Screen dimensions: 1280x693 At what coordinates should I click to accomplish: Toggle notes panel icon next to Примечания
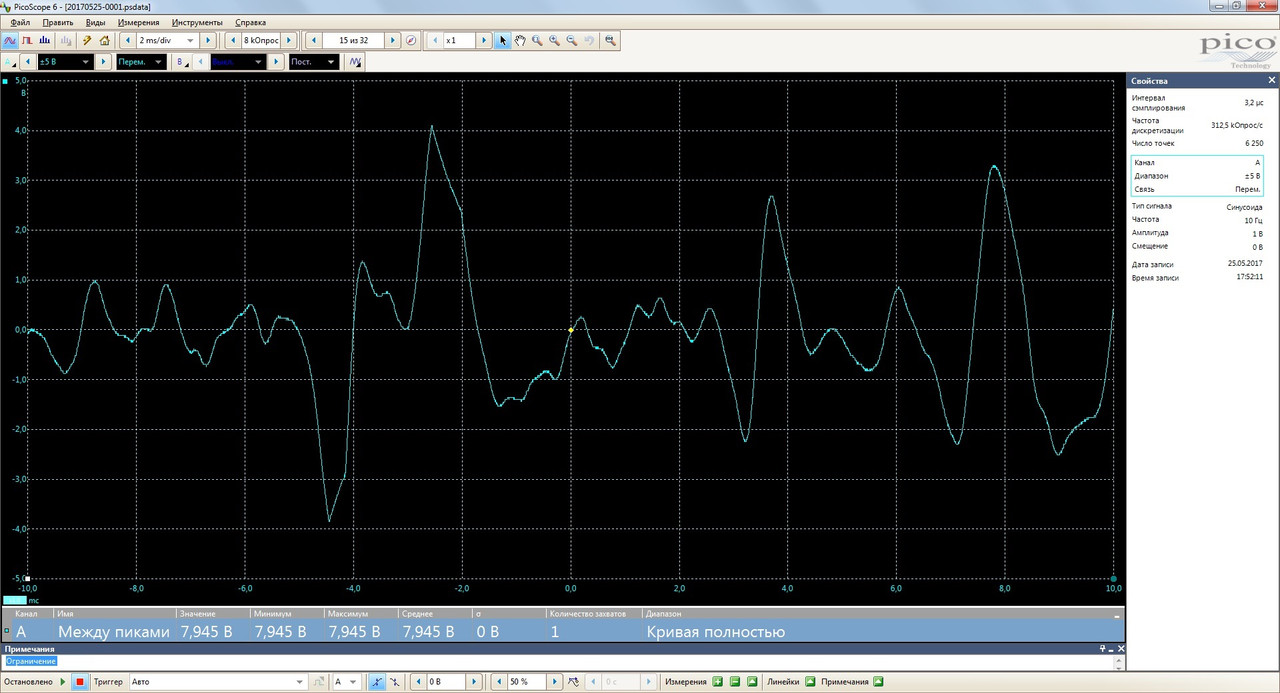point(878,682)
